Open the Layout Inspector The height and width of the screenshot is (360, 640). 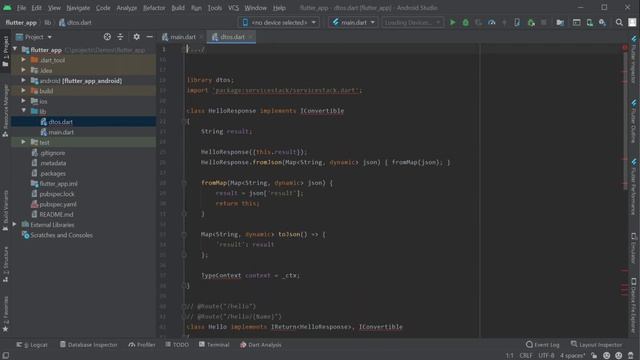596,344
